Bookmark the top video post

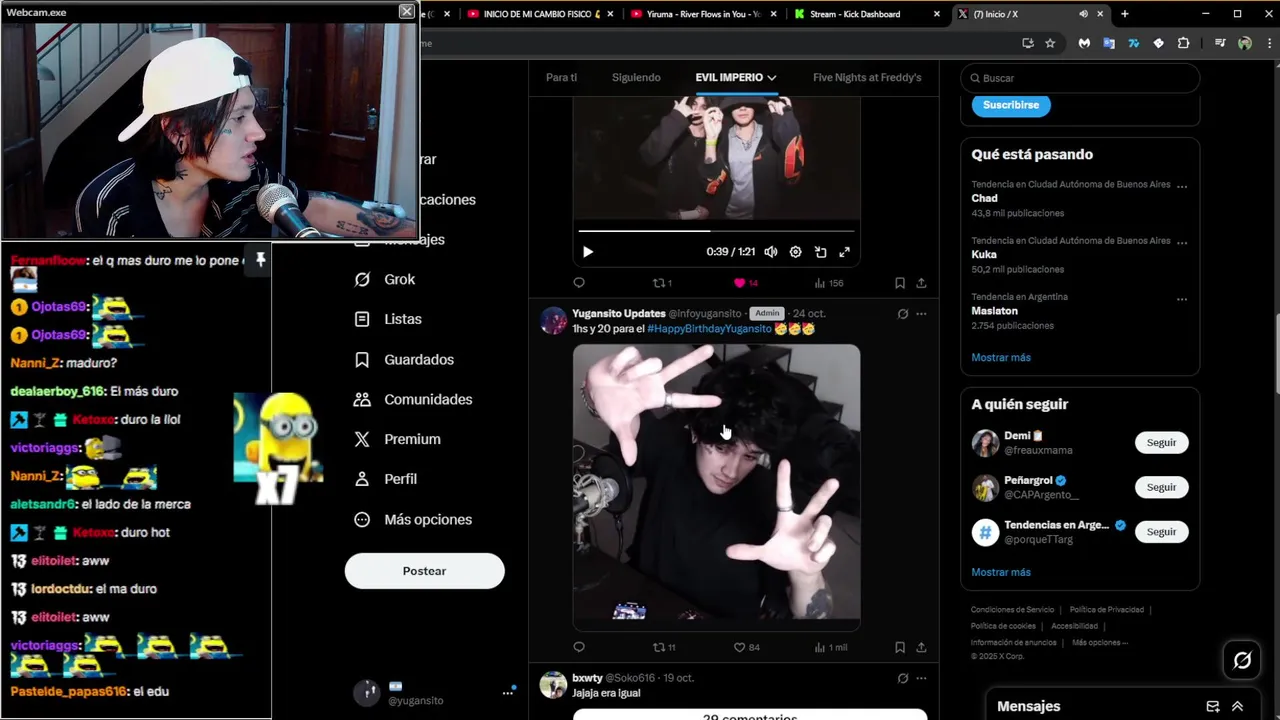click(x=900, y=283)
